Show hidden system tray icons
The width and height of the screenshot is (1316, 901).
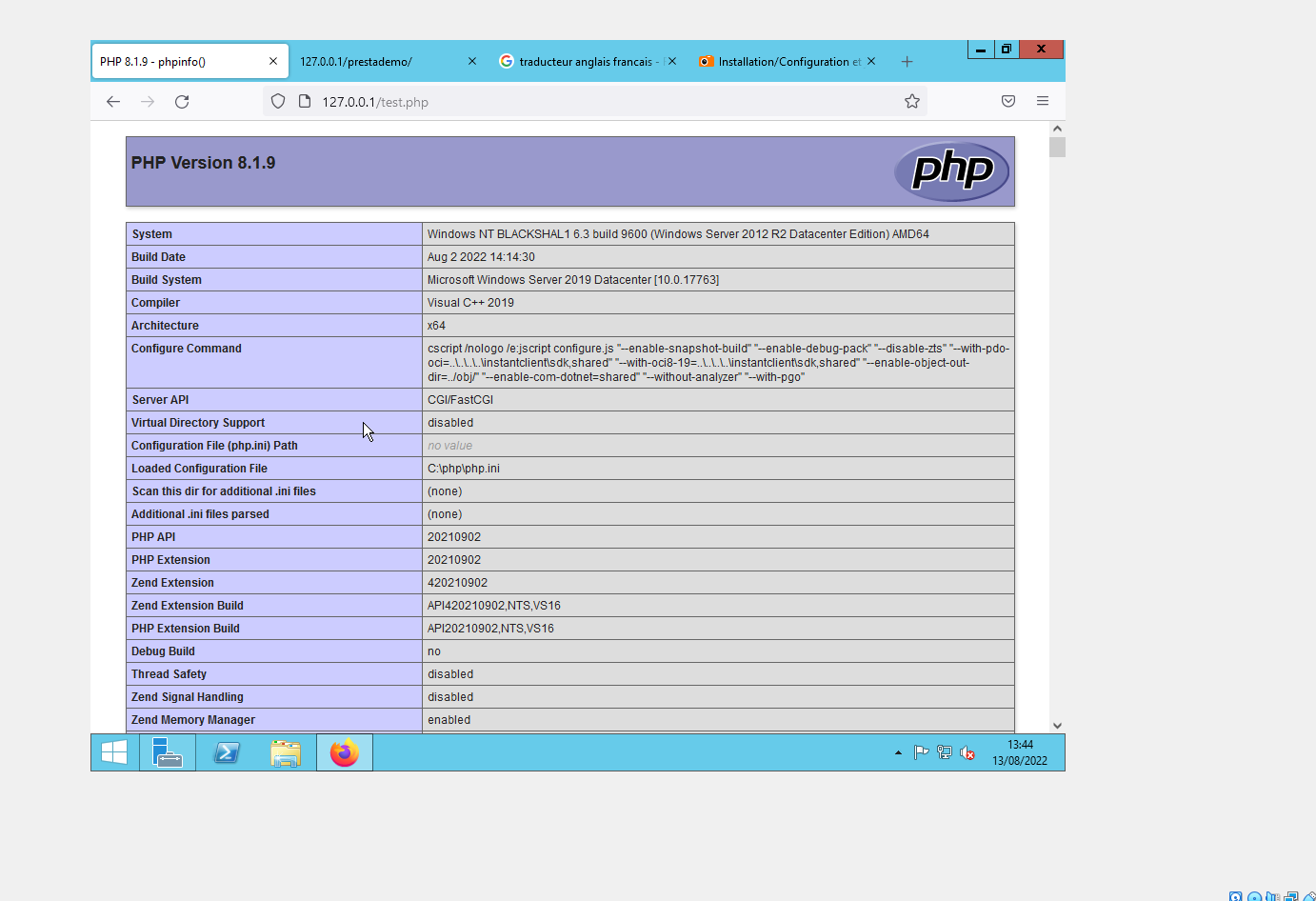pyautogui.click(x=898, y=752)
